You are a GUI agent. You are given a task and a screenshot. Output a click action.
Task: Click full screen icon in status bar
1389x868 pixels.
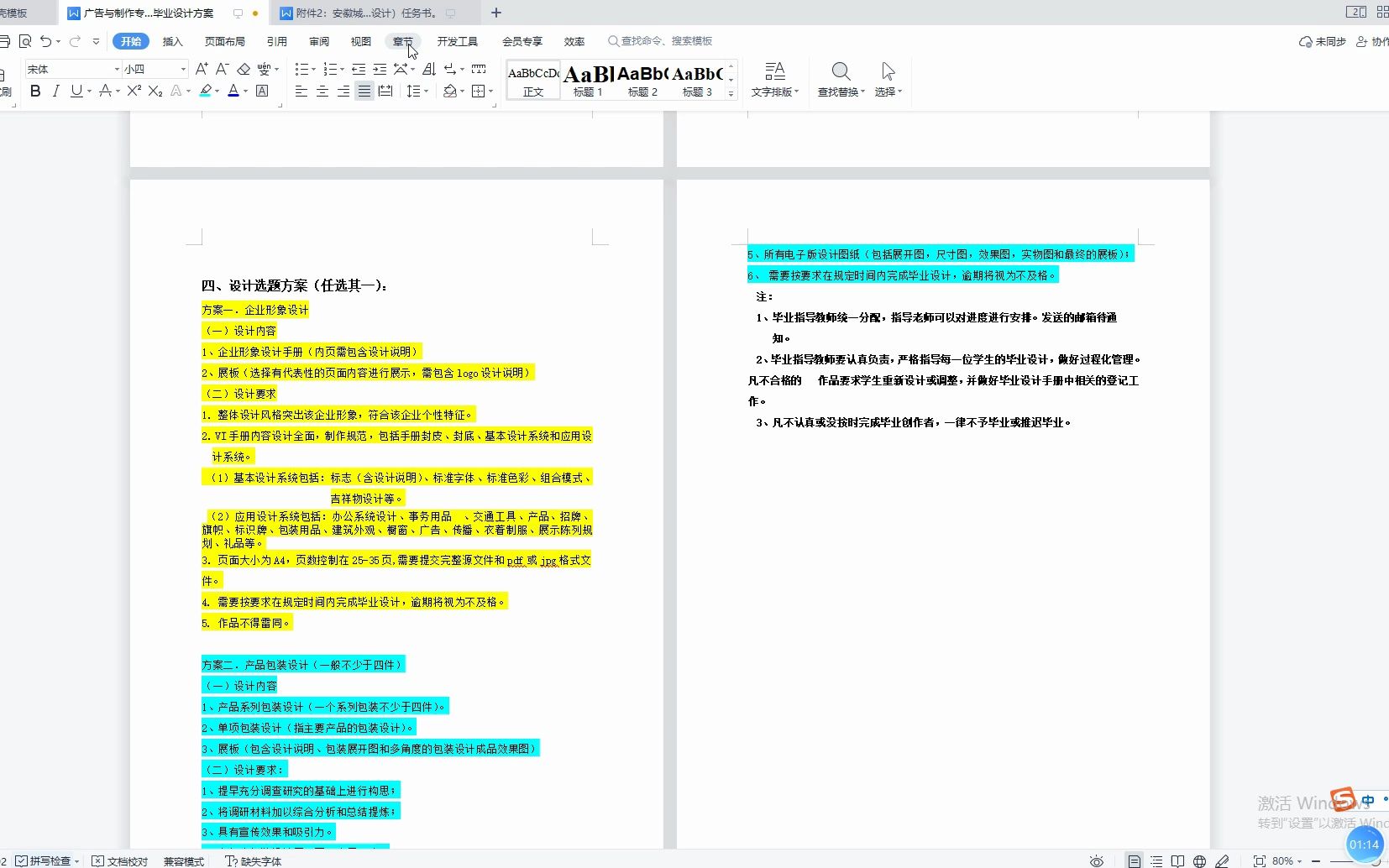[x=1259, y=860]
